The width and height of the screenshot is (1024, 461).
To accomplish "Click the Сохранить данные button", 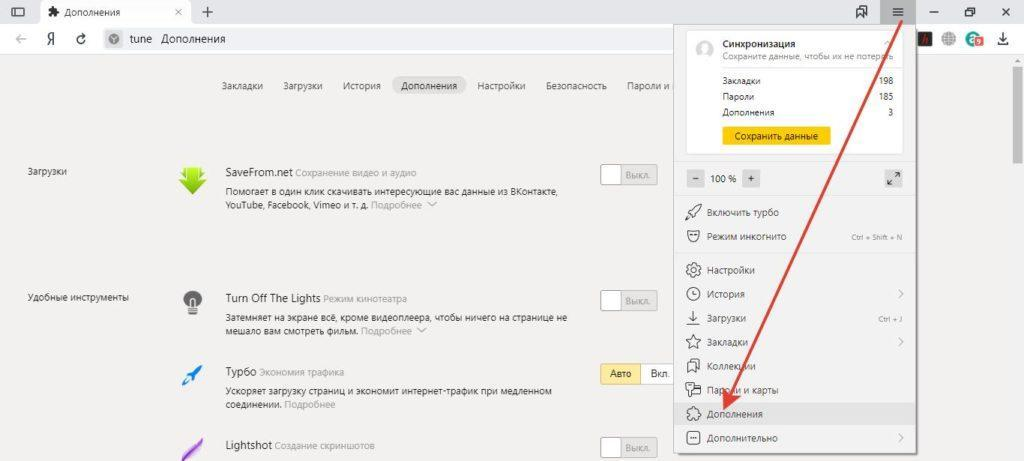I will click(776, 136).
